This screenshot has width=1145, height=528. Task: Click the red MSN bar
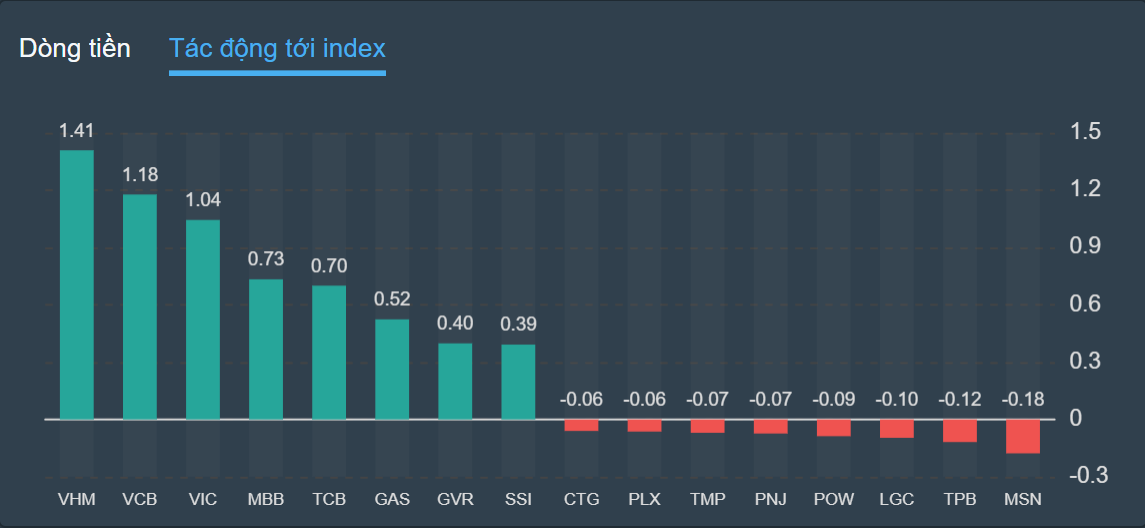[x=1022, y=436]
